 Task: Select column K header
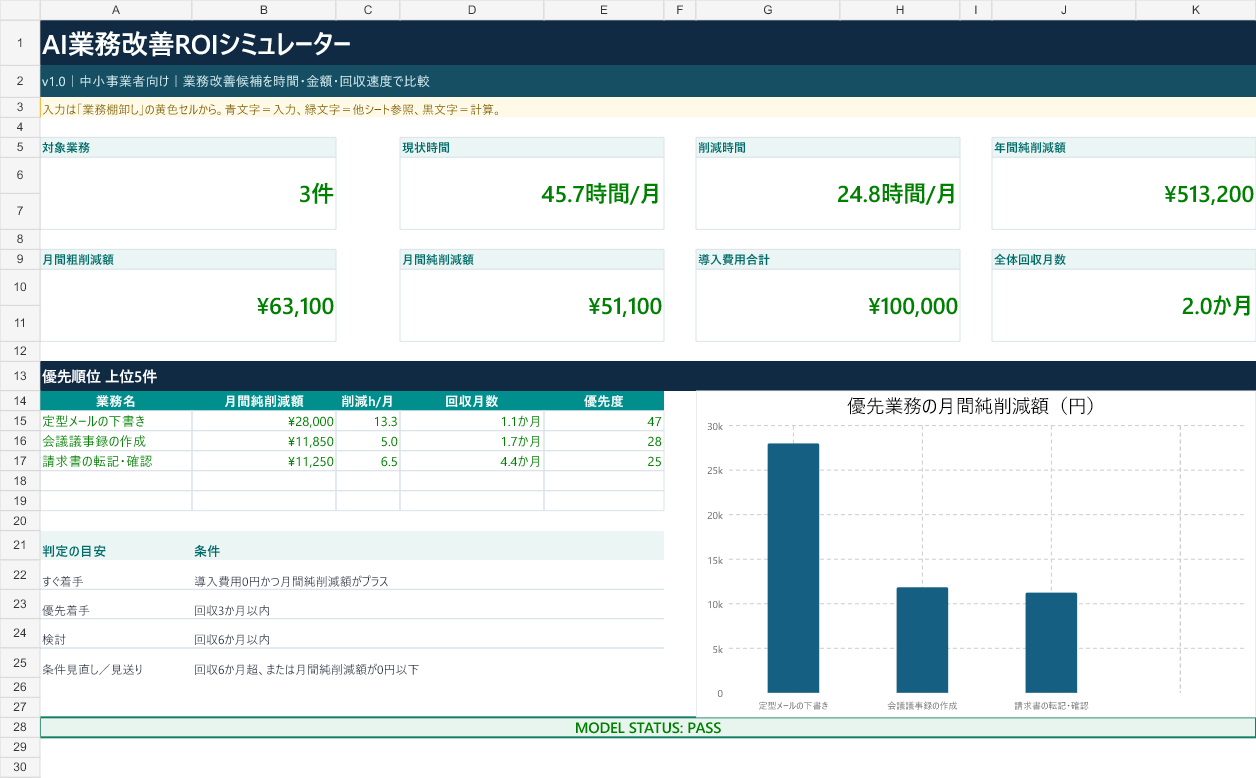(1196, 9)
